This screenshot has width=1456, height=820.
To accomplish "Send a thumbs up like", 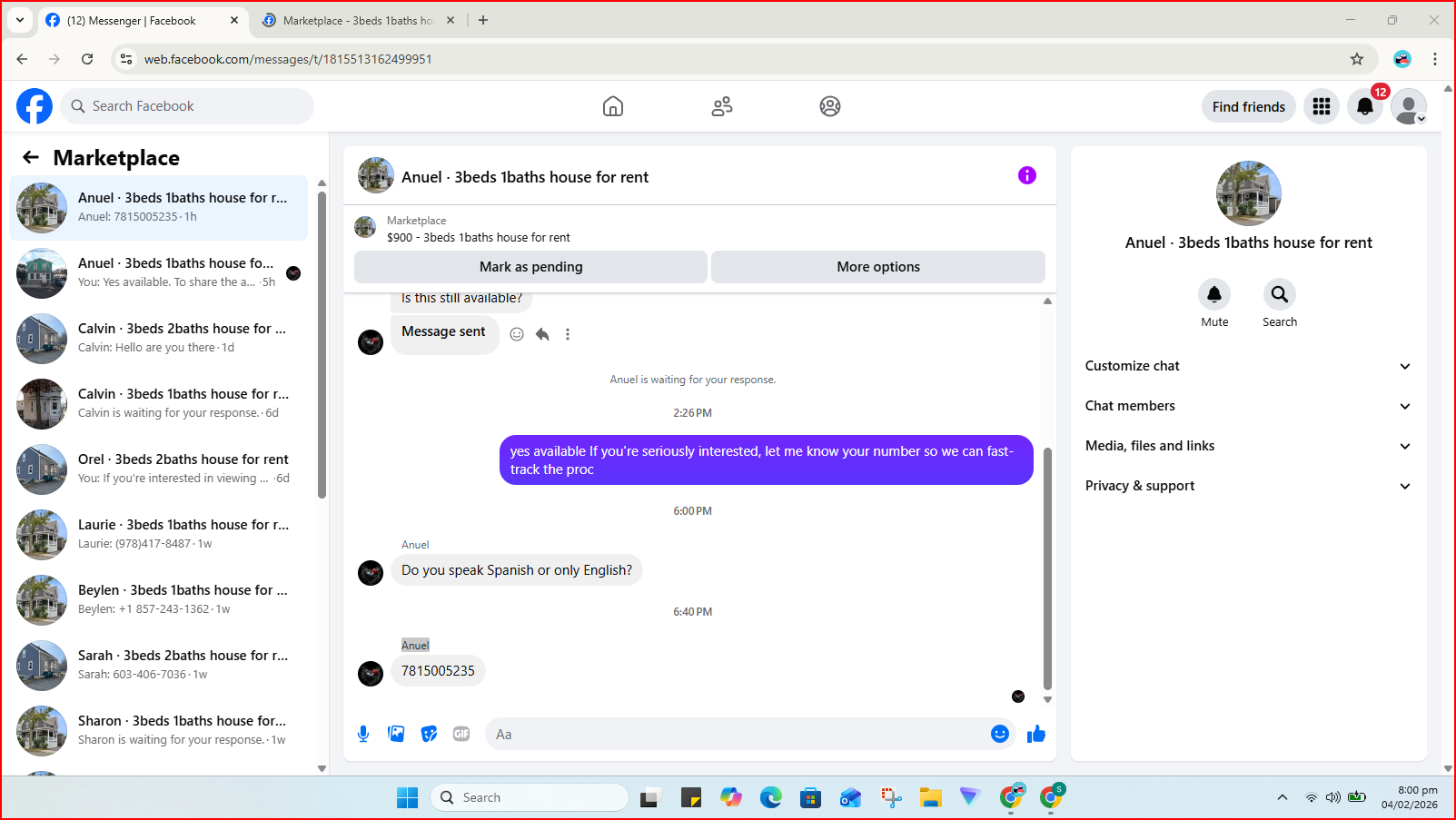I will click(1036, 734).
